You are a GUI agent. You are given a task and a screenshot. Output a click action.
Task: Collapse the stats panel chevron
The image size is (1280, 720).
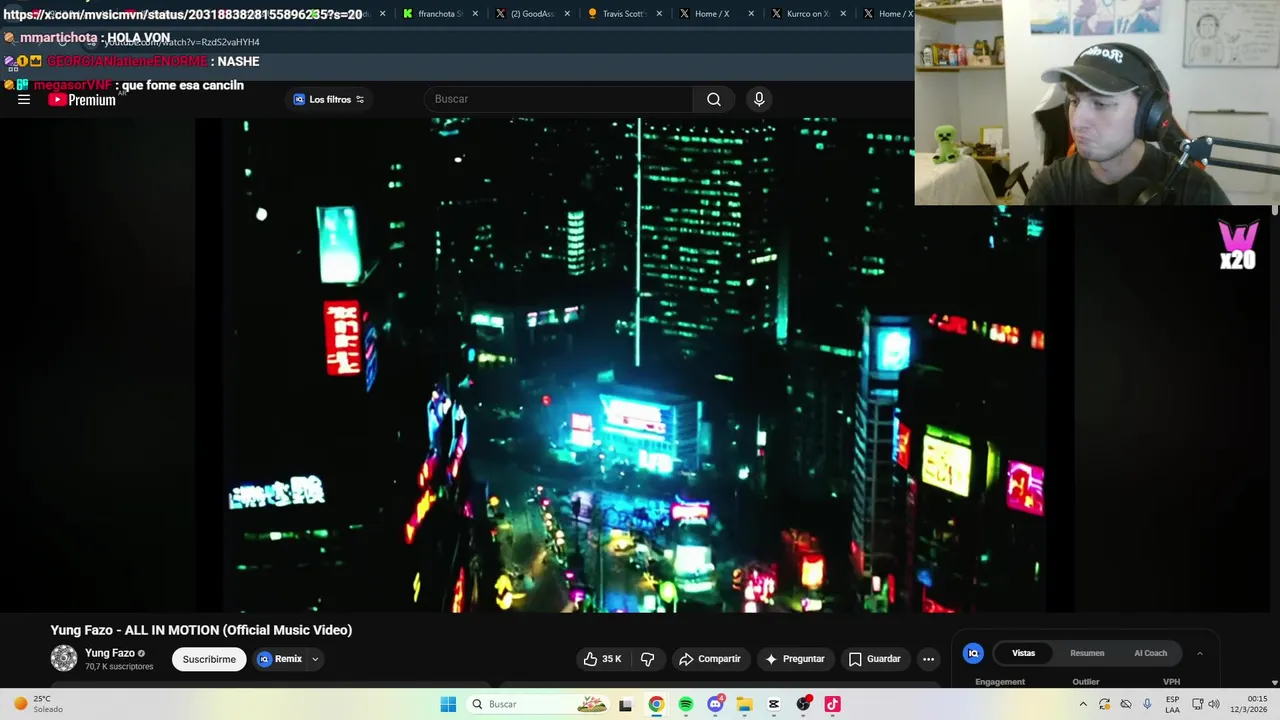pyautogui.click(x=1200, y=653)
